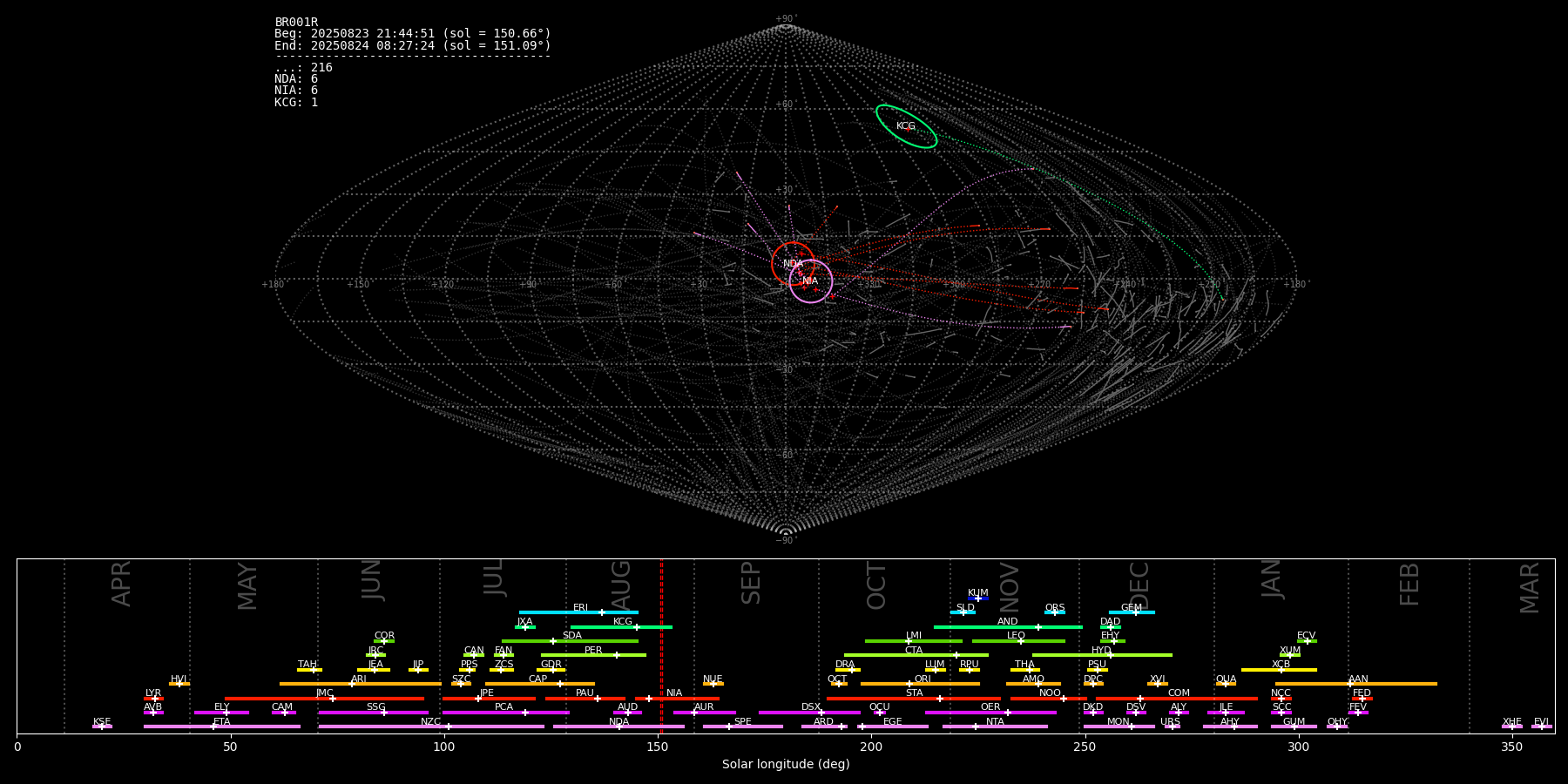The width and height of the screenshot is (1568, 784).
Task: Click the NDA label in the timeline
Action: 619,722
